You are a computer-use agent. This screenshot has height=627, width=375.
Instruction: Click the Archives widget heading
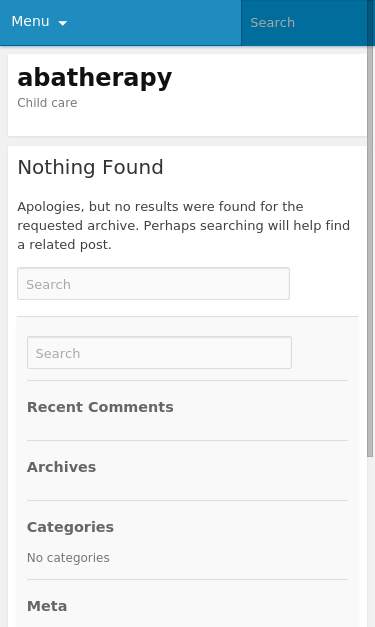coord(61,467)
